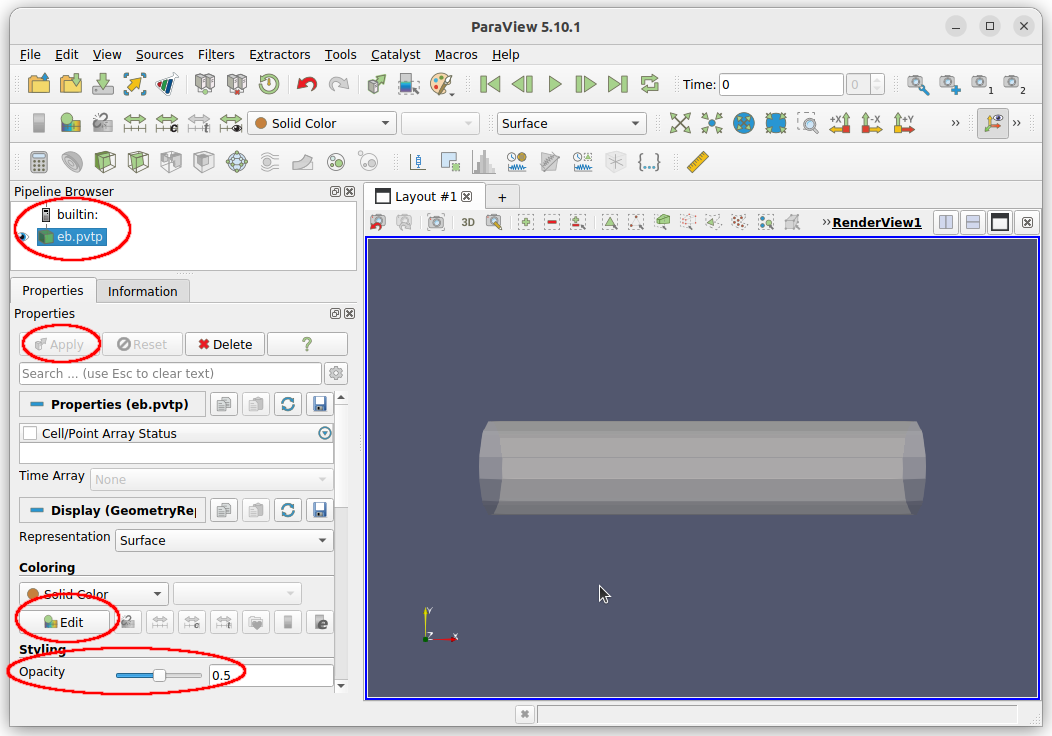This screenshot has width=1052, height=736.
Task: Split the render view horizontally
Action: 945,222
